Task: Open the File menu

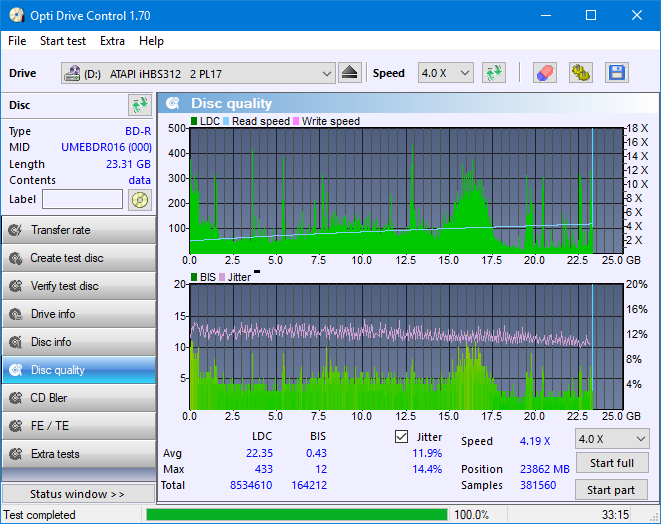Action: (17, 41)
